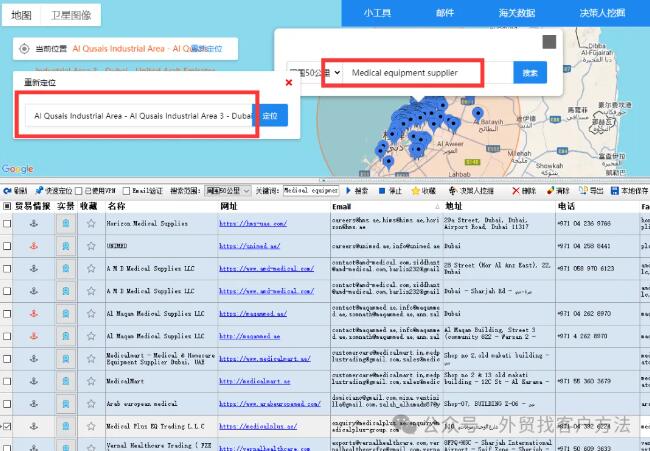The image size is (650, 451).
Task: Check the MedicalMart row checkbox
Action: pos(7,381)
